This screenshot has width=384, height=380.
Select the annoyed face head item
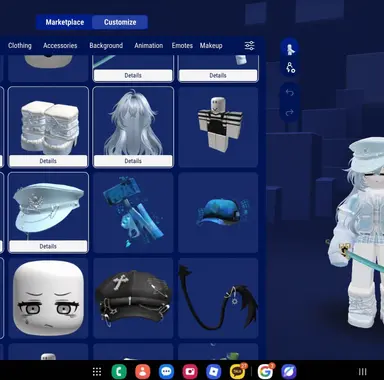[x=48, y=298]
